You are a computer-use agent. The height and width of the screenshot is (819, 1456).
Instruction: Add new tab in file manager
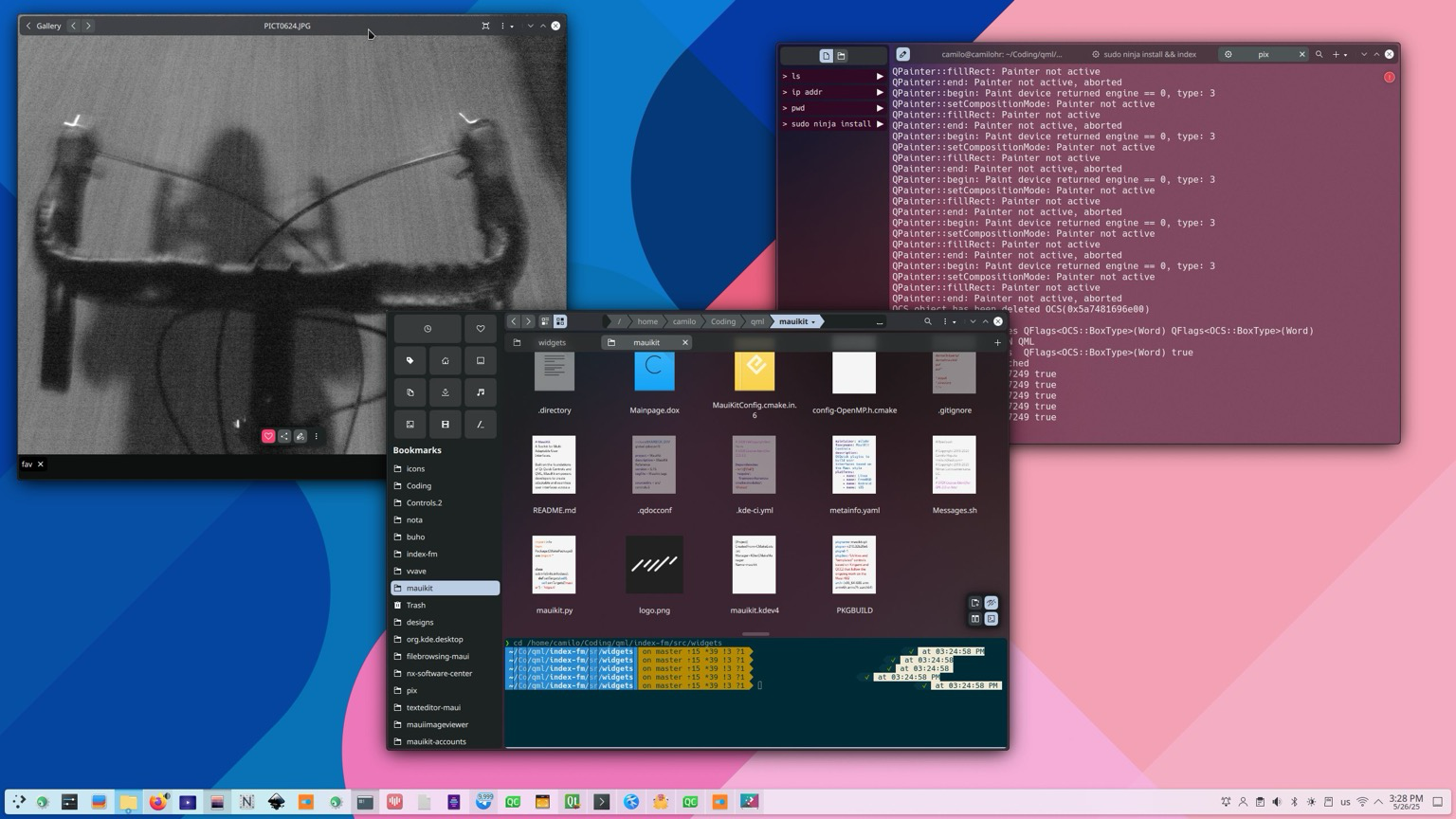click(997, 343)
